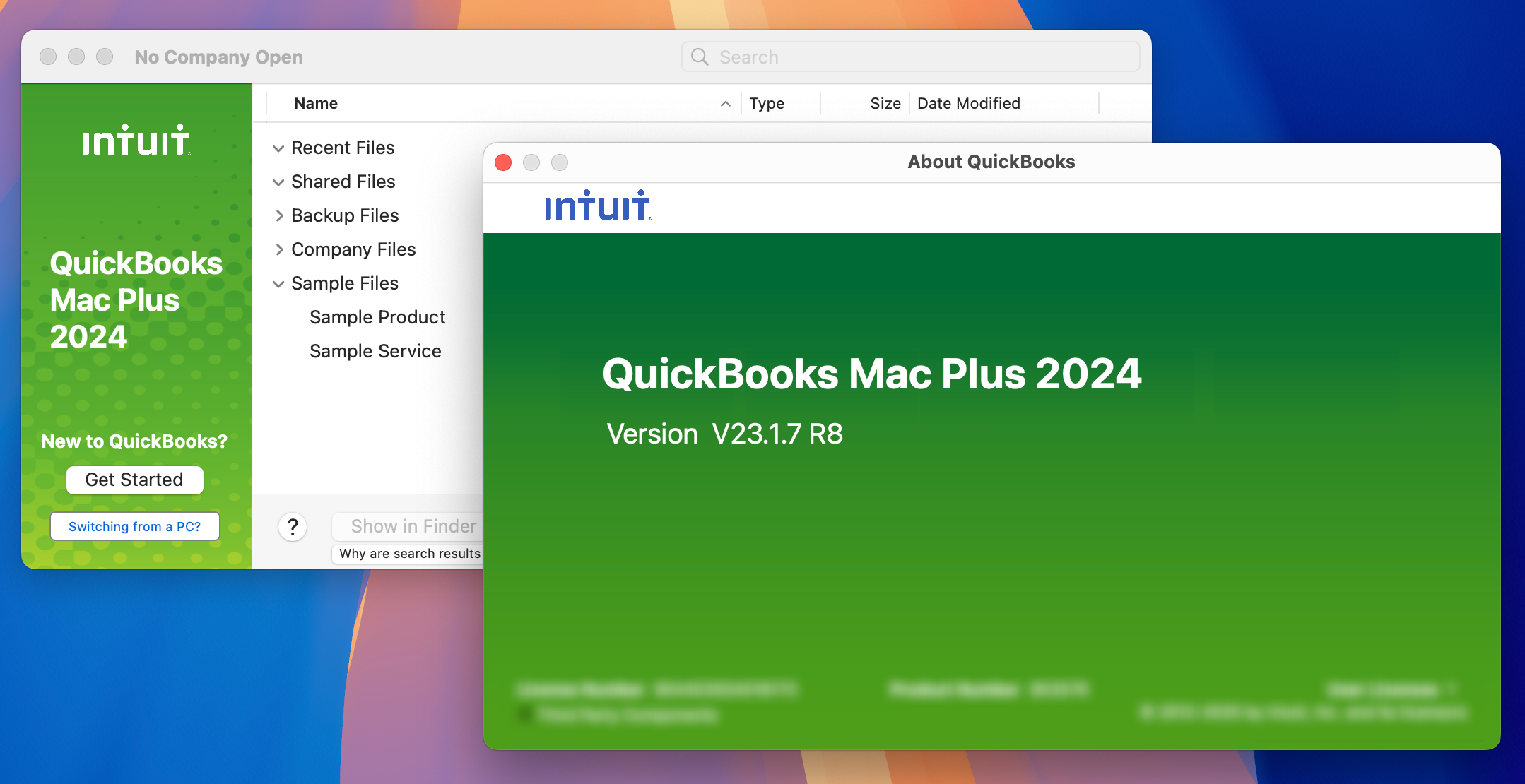The width and height of the screenshot is (1525, 784).
Task: Close the About QuickBooks window
Action: (x=503, y=162)
